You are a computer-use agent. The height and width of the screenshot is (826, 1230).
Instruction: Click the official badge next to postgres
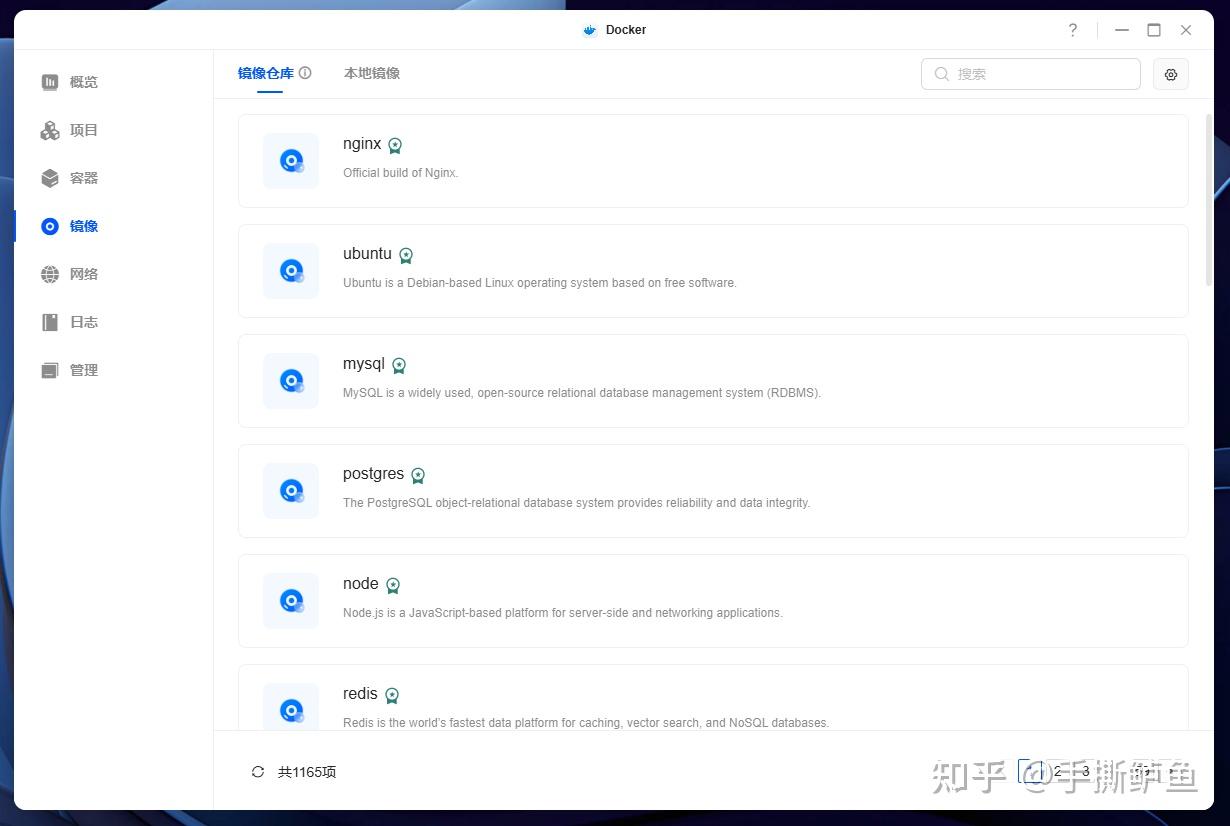(x=418, y=476)
